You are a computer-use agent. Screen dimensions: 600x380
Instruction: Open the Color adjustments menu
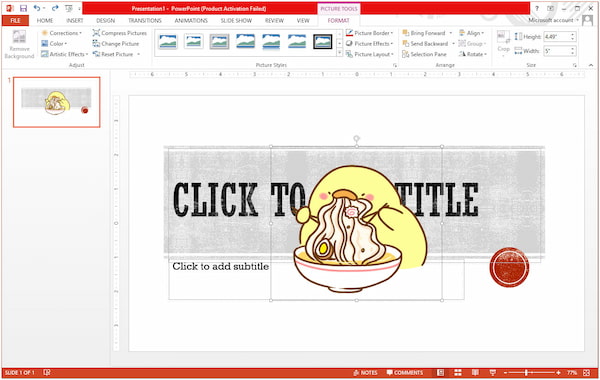point(54,44)
